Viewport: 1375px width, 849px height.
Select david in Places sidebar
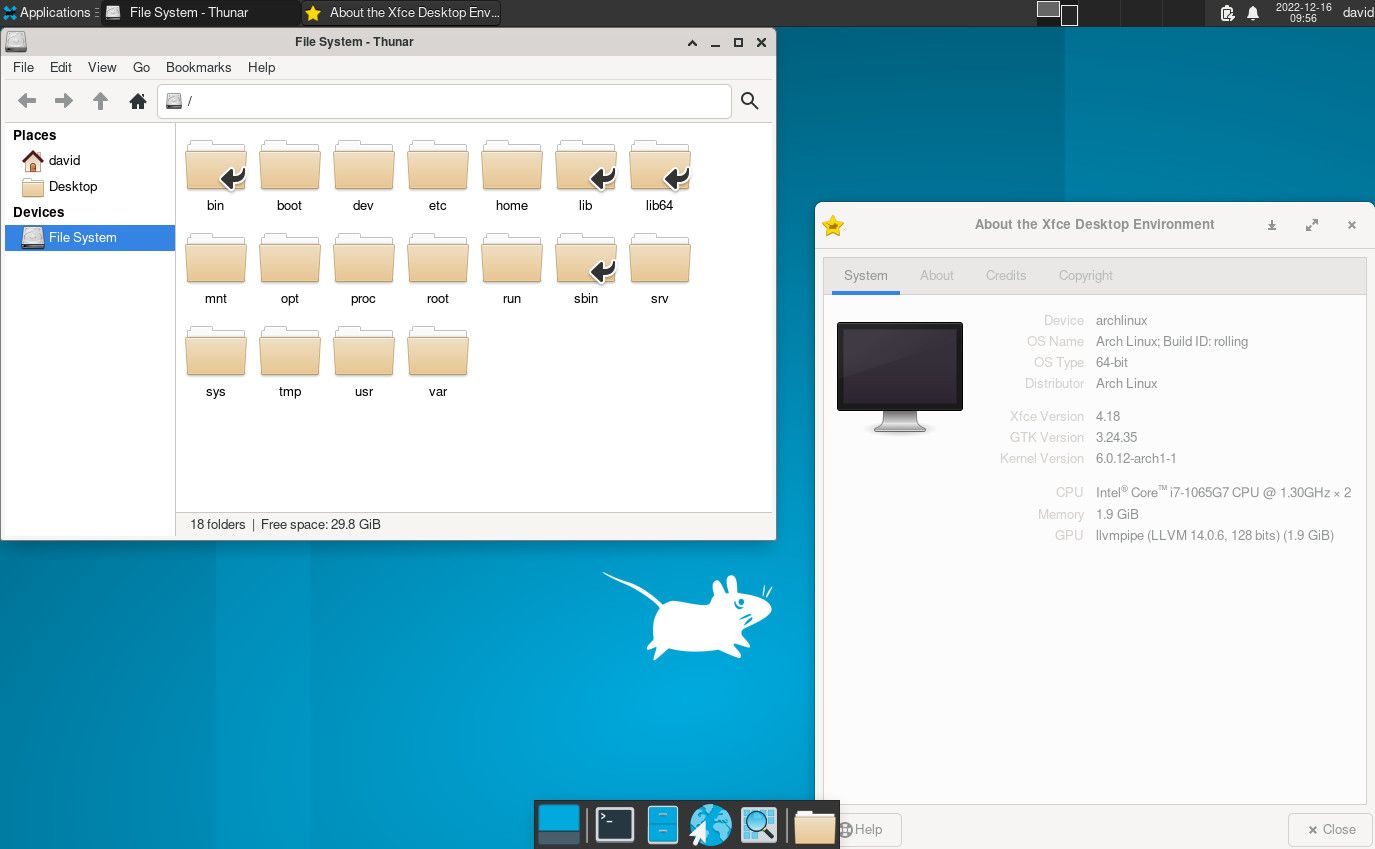[64, 160]
